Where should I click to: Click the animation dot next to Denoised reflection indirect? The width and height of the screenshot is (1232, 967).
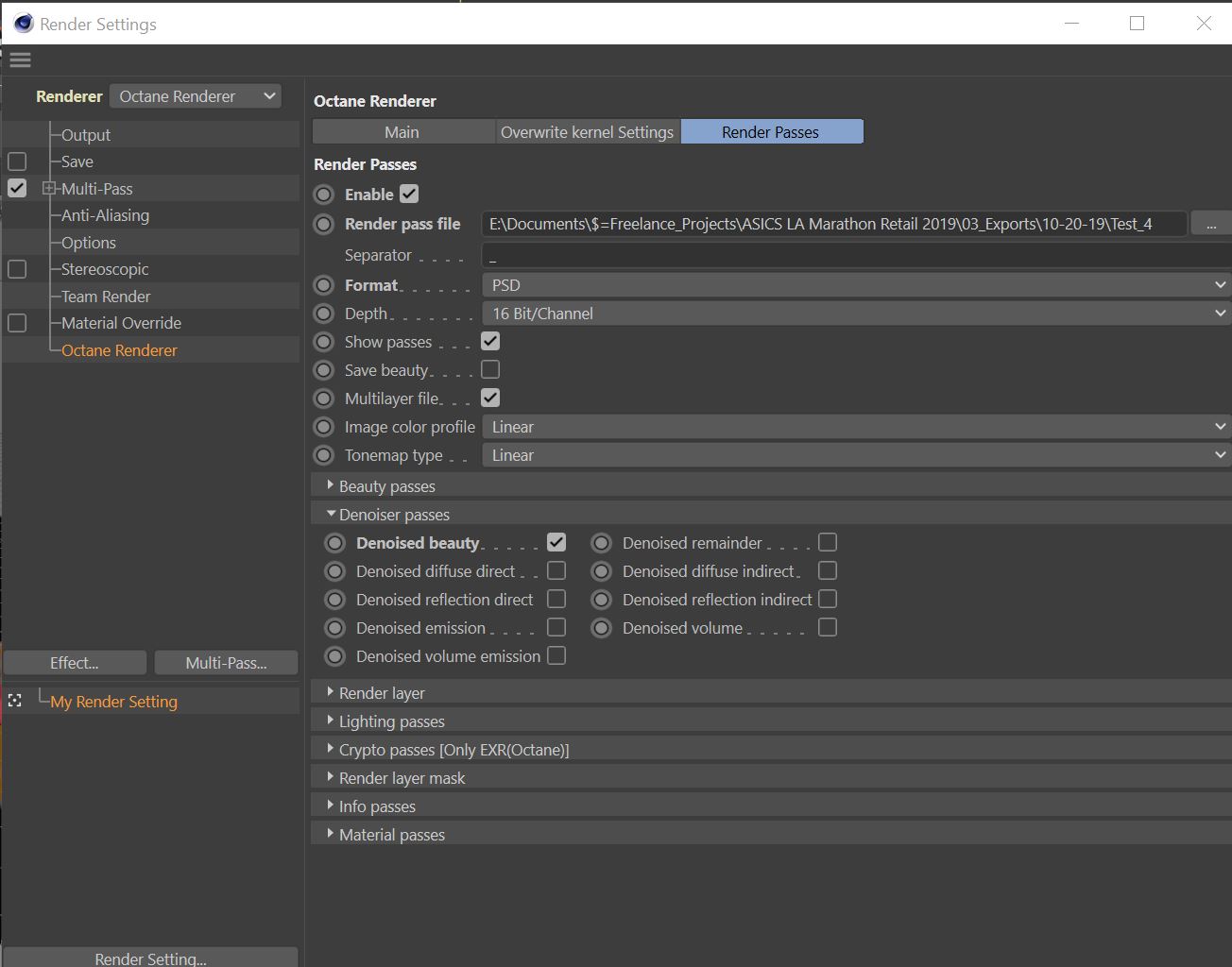[x=602, y=600]
